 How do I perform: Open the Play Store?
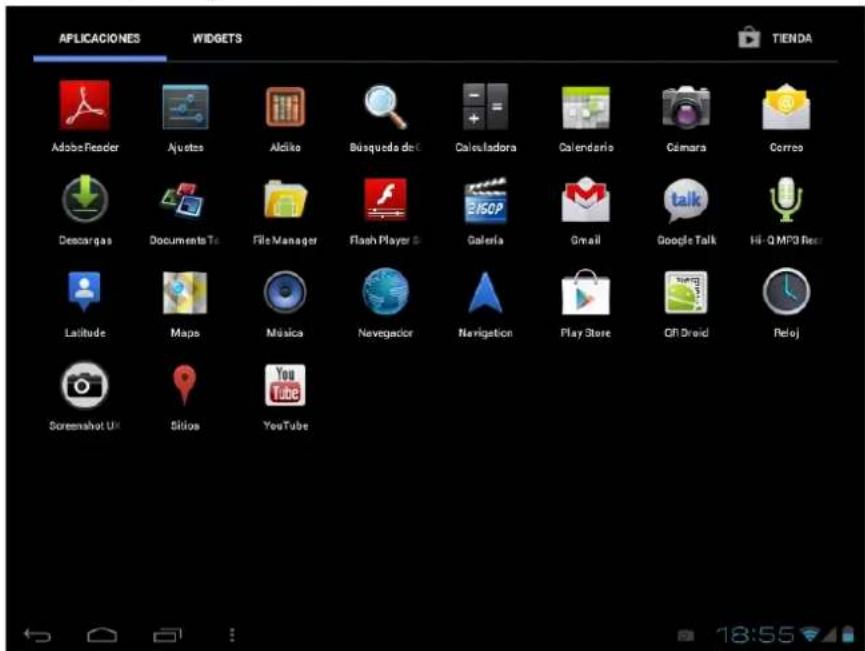coord(584,295)
